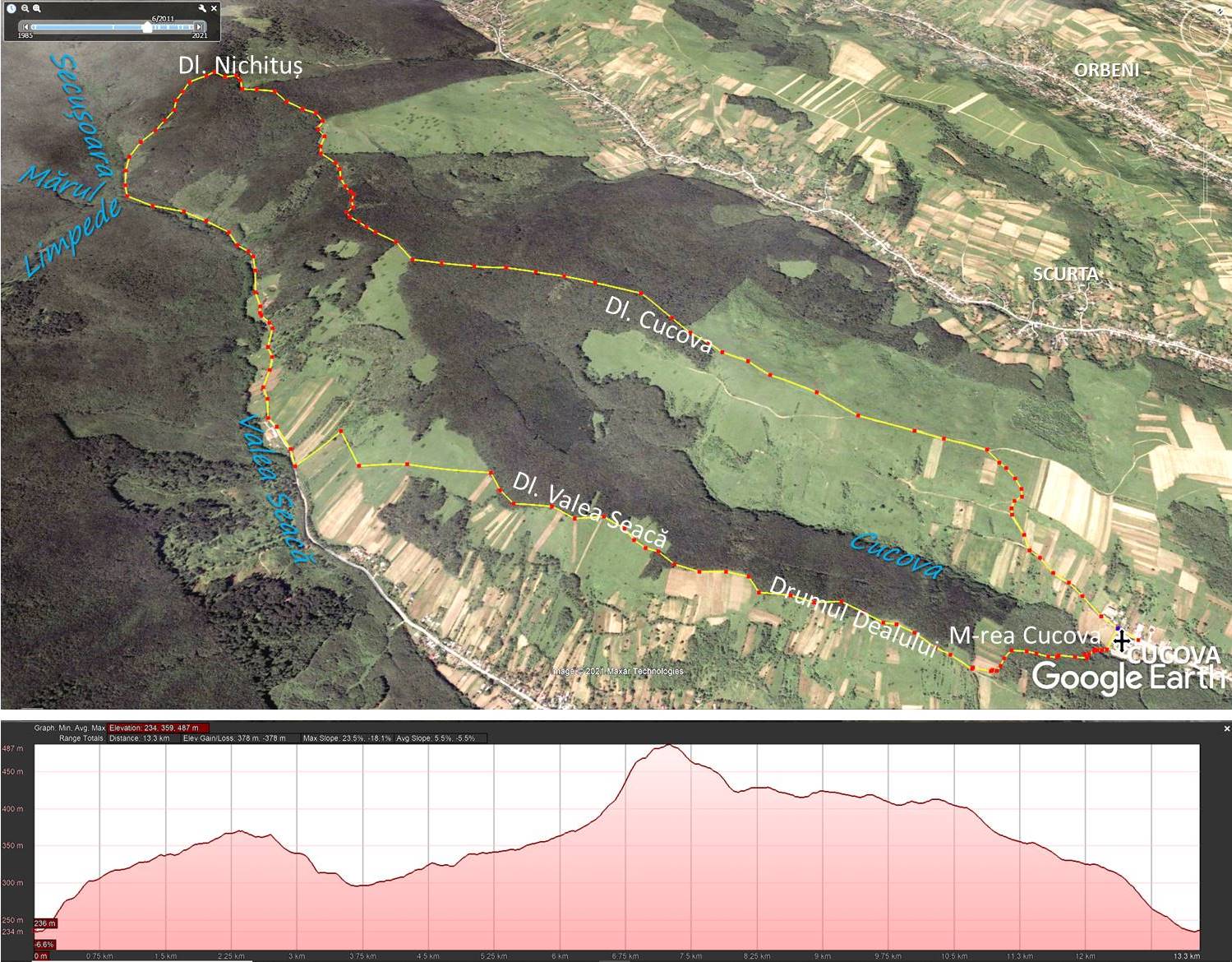Step to next imagery date
1232x962 pixels.
pyautogui.click(x=199, y=27)
